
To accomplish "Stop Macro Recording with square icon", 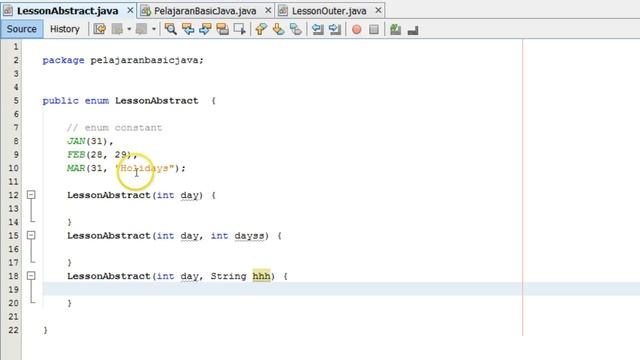I will pos(373,29).
